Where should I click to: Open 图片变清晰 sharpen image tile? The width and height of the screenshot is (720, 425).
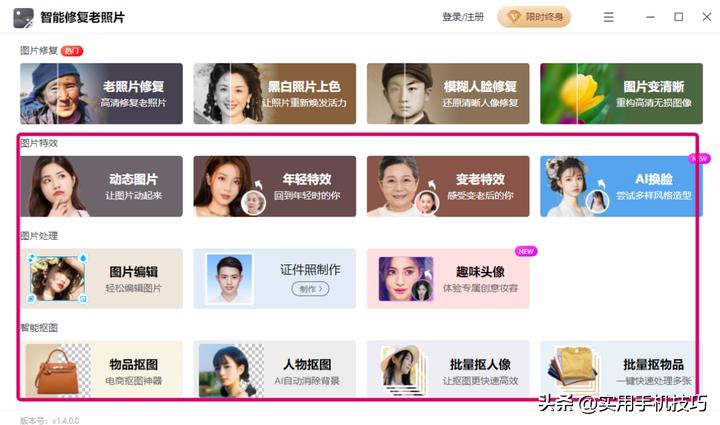pos(621,94)
